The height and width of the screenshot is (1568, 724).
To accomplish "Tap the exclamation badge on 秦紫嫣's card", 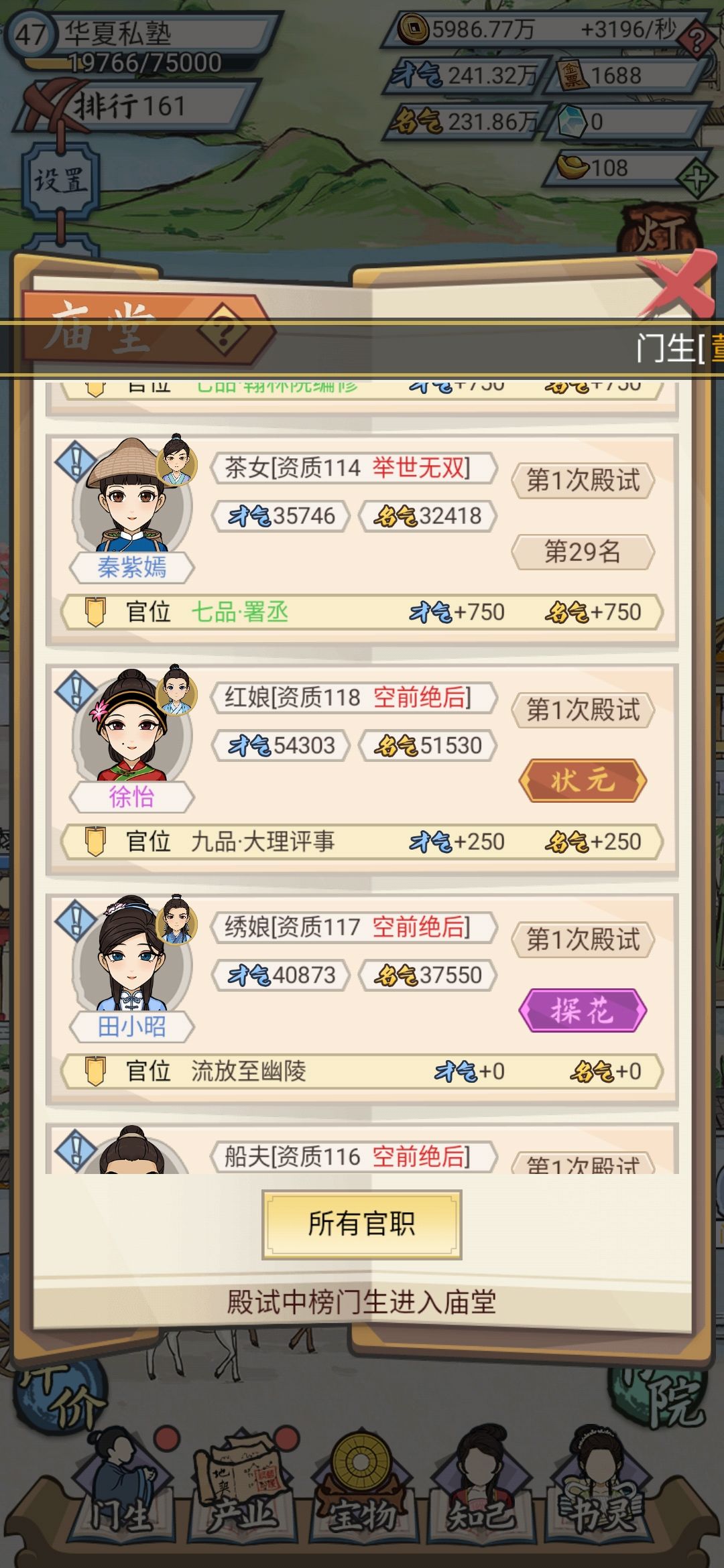I will pos(74,461).
